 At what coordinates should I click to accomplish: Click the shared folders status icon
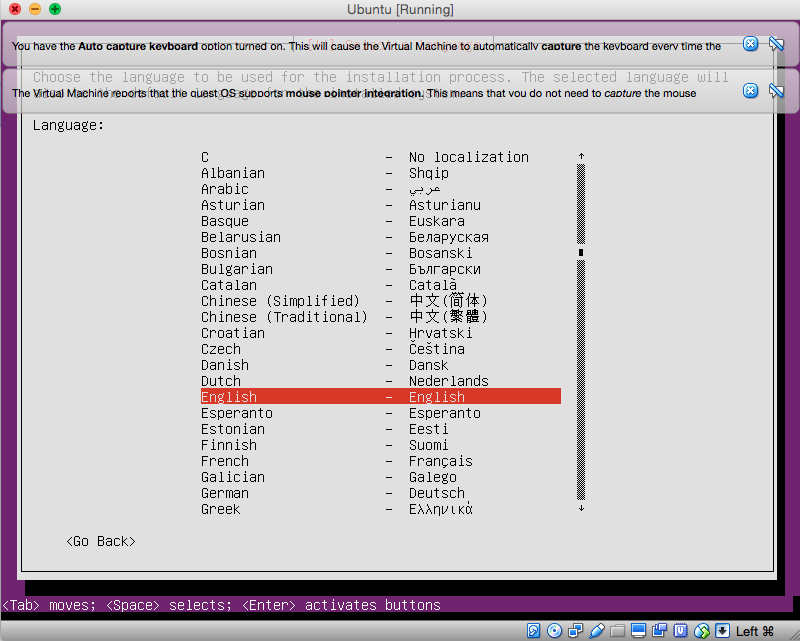pos(619,631)
